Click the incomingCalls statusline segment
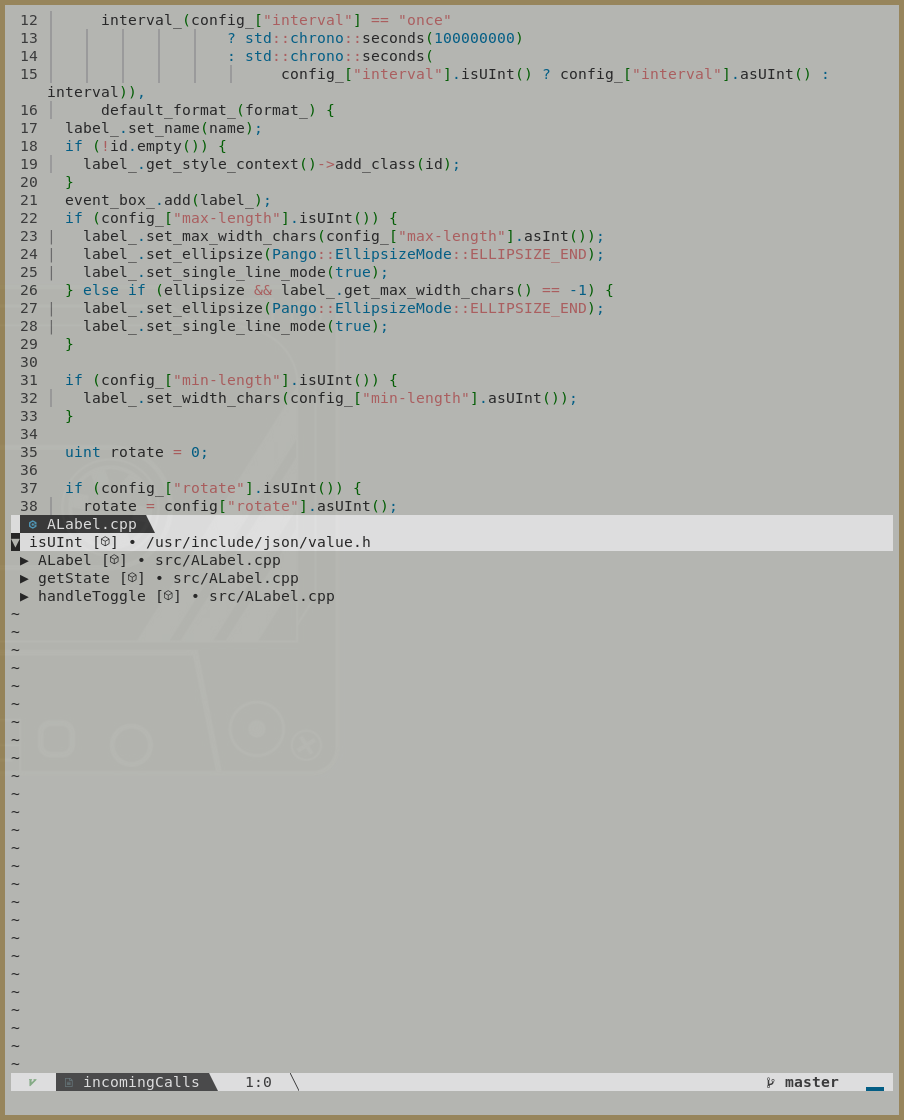This screenshot has width=904, height=1120. (x=140, y=1081)
